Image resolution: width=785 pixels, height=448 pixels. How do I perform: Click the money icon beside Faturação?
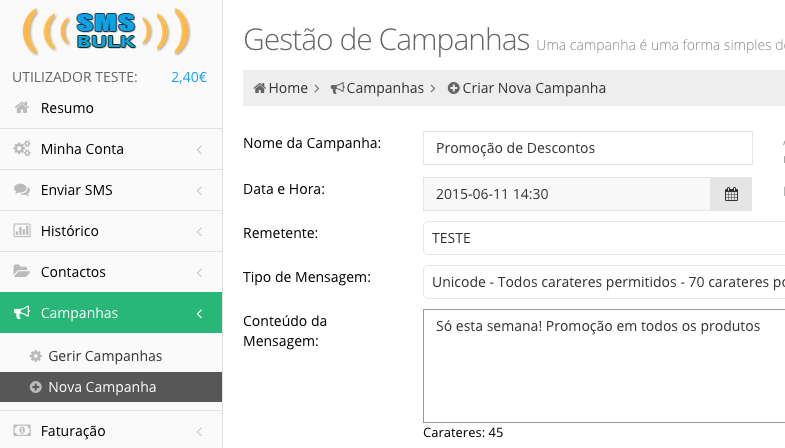point(22,430)
